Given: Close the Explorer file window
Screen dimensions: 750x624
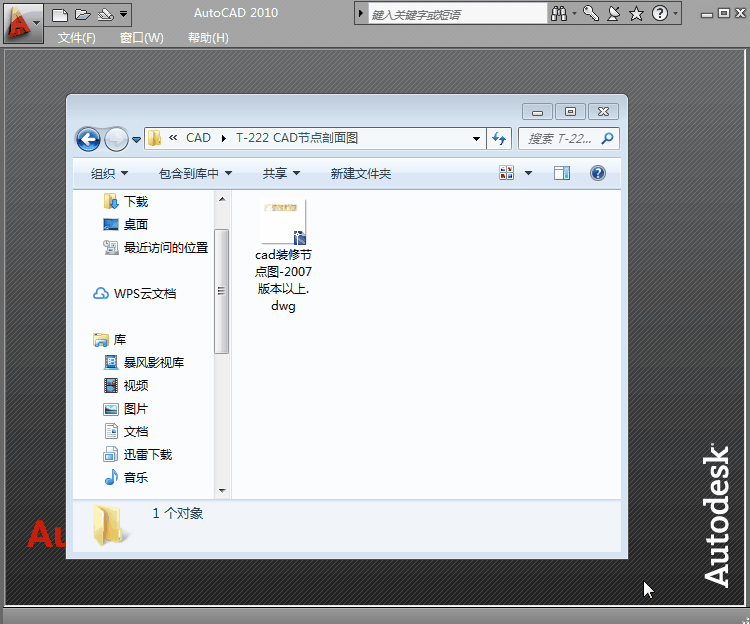Looking at the screenshot, I should click(603, 111).
